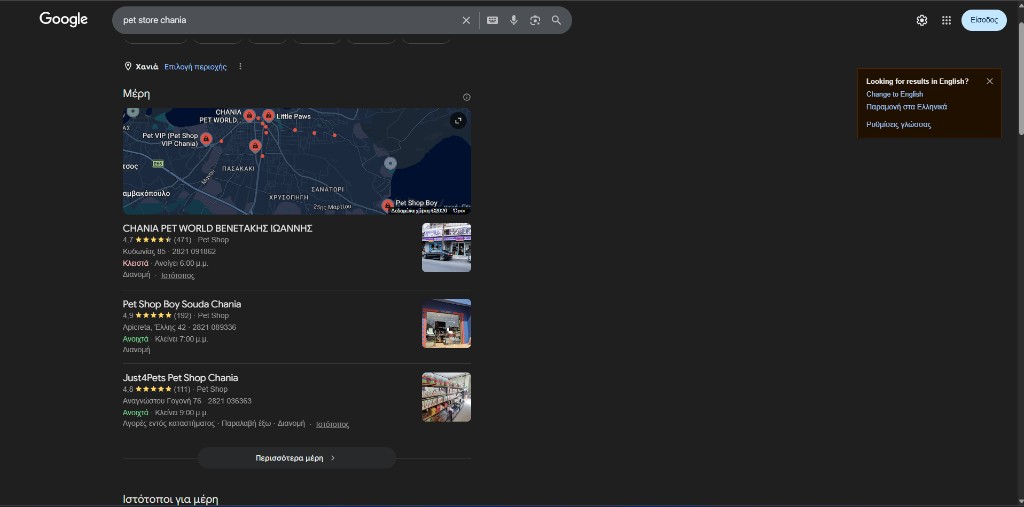Screen dimensions: 1024x507
Task: Click the CHANIA PET WORLD map pin
Action: 249,116
